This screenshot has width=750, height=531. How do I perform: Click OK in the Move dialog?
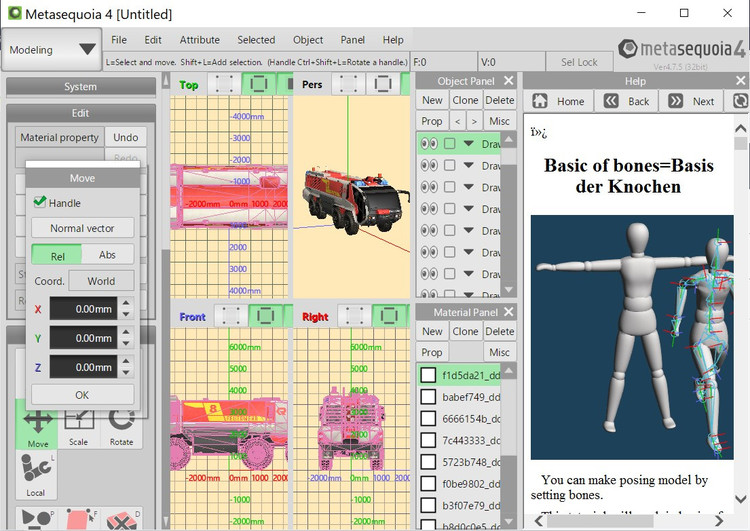point(82,395)
